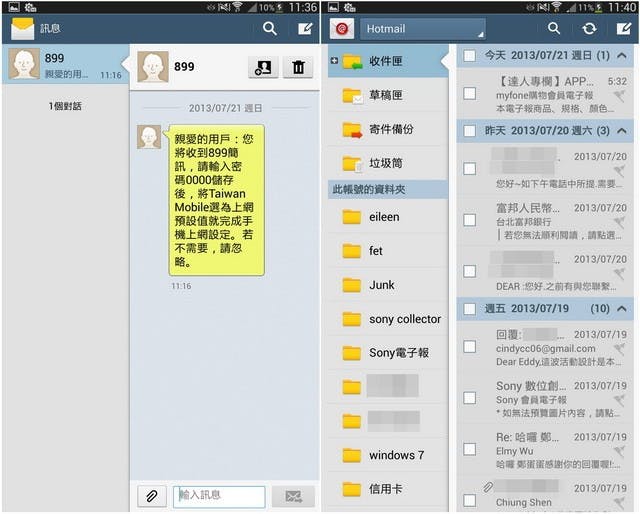Viewport: 640px width, 514px height.
Task: Open the Re: 哈囉 email from Elmy Wu
Action: (x=545, y=450)
